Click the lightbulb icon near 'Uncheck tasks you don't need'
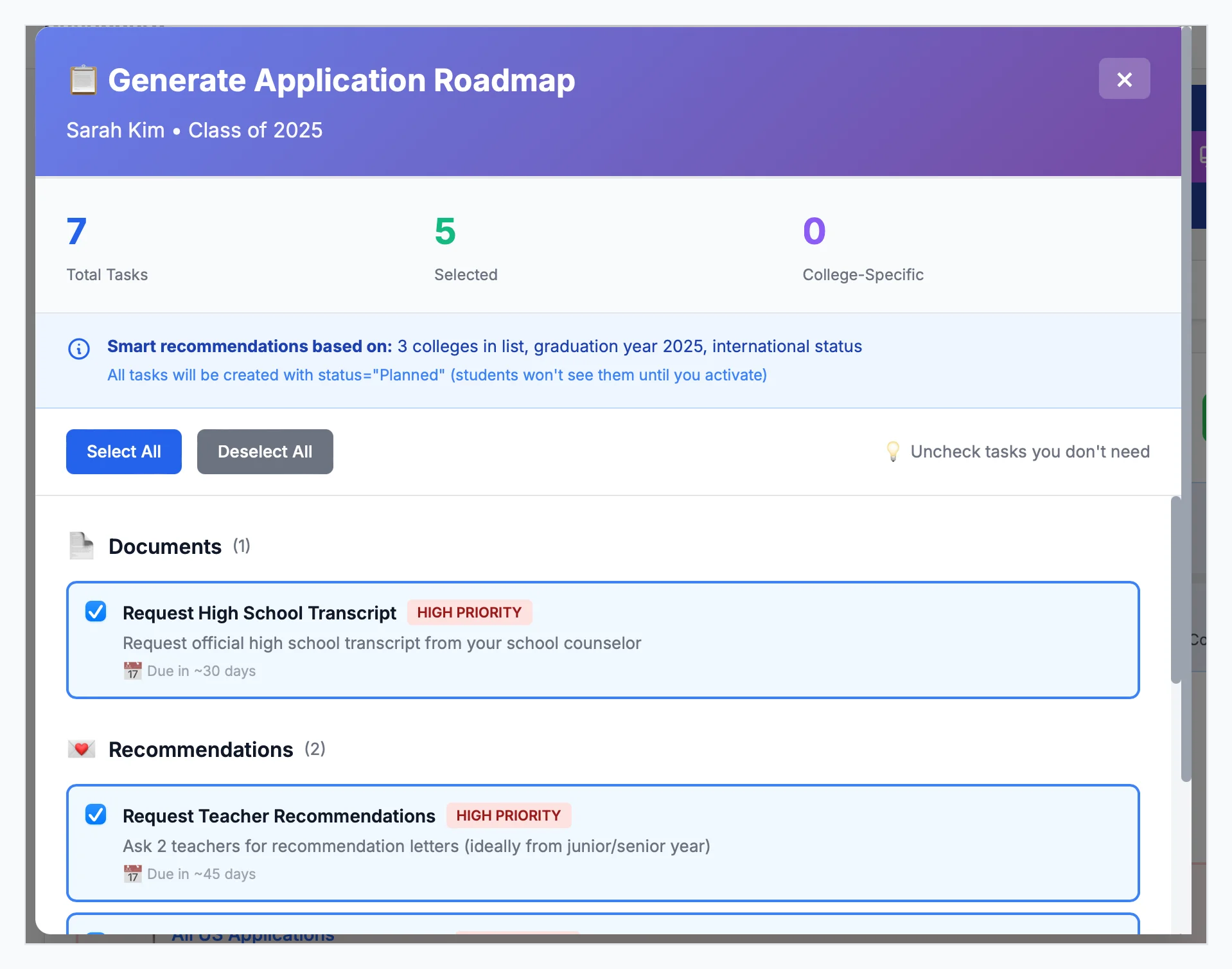This screenshot has width=1232, height=969. click(x=893, y=451)
